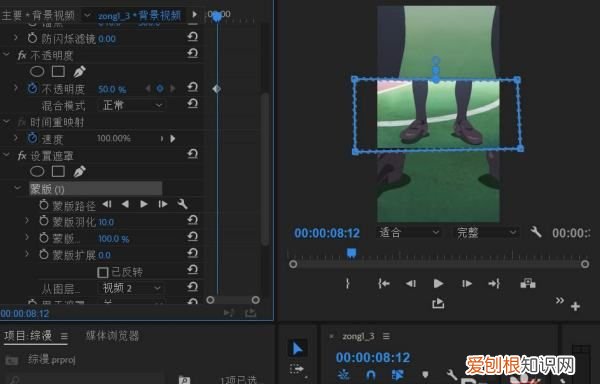Toggle snap magnet in timeline
The height and width of the screenshot is (384, 600).
click(x=370, y=374)
